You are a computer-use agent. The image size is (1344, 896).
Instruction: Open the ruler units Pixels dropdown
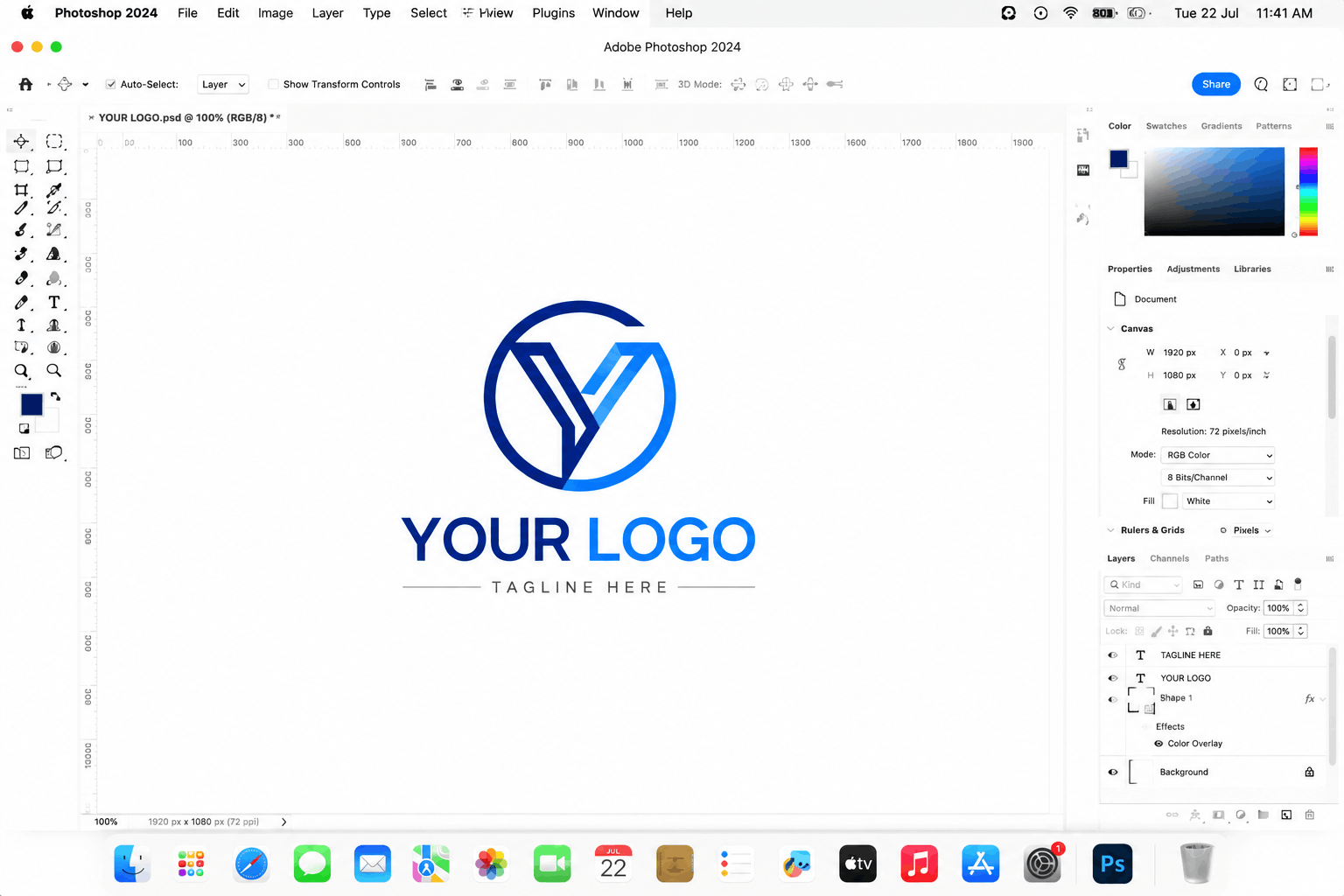click(1251, 530)
